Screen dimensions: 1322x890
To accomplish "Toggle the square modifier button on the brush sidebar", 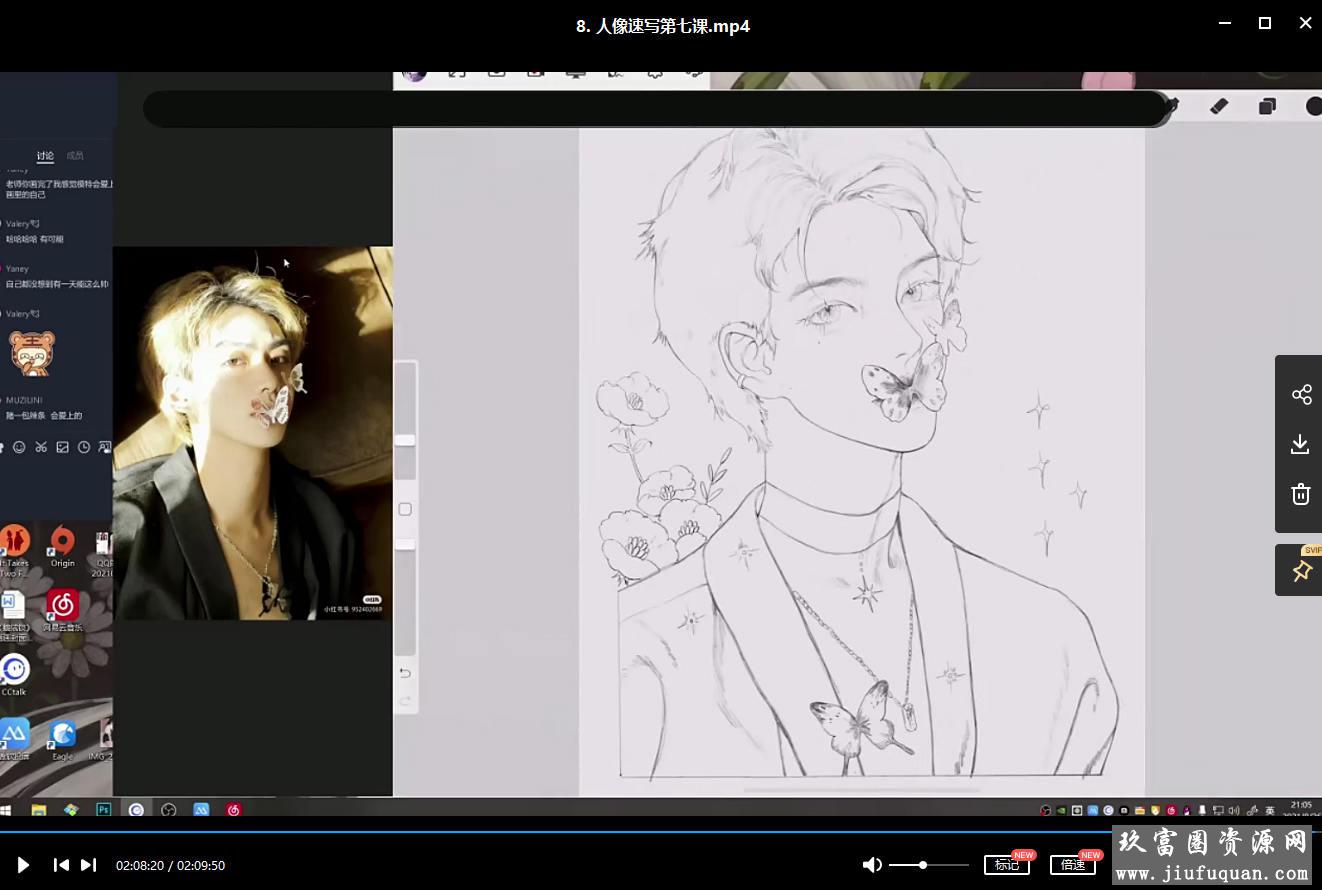I will [x=405, y=510].
